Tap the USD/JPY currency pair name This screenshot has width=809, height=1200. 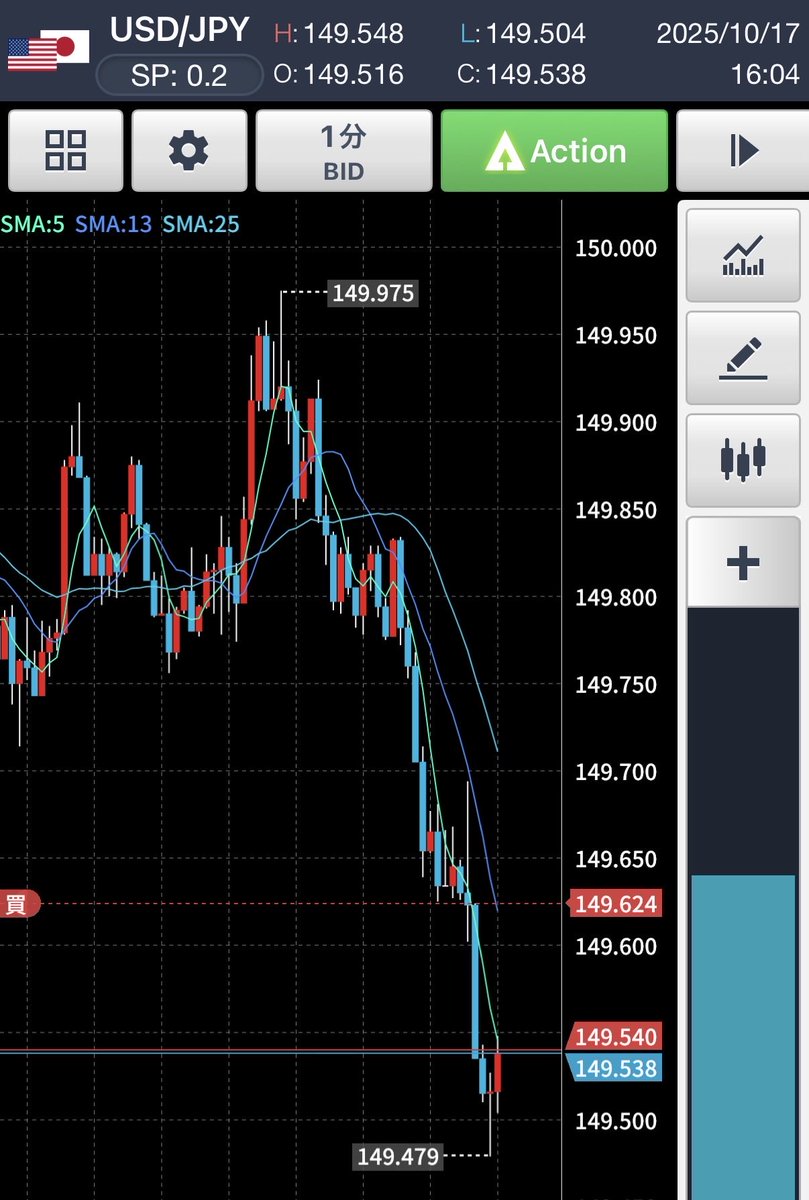[180, 29]
